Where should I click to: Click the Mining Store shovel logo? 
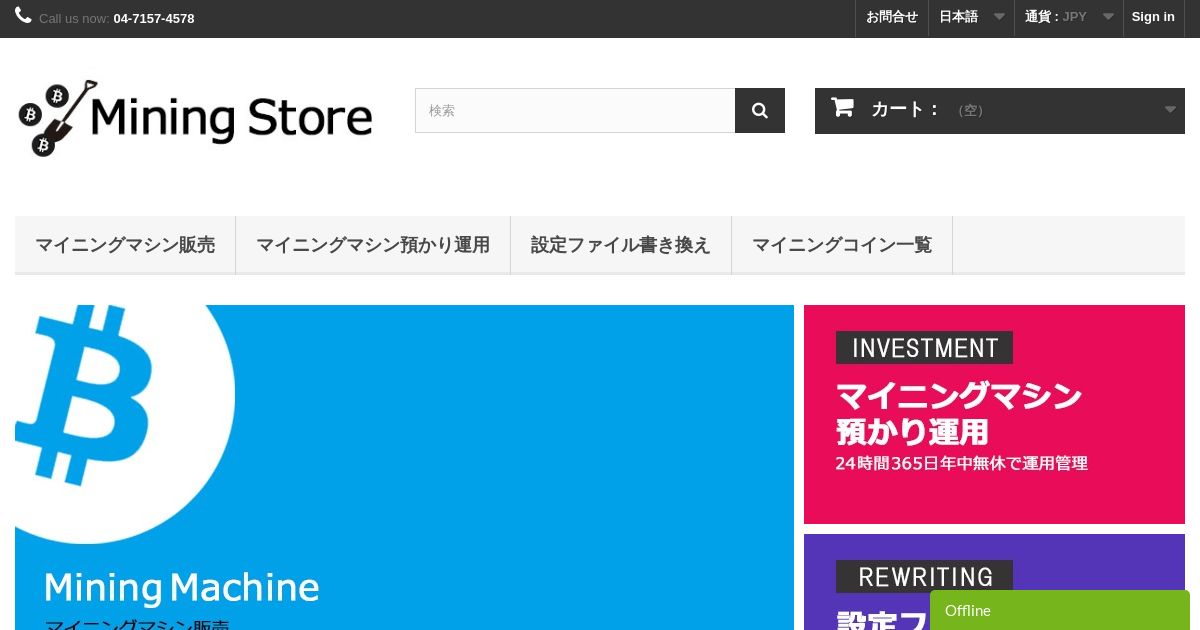tap(196, 118)
